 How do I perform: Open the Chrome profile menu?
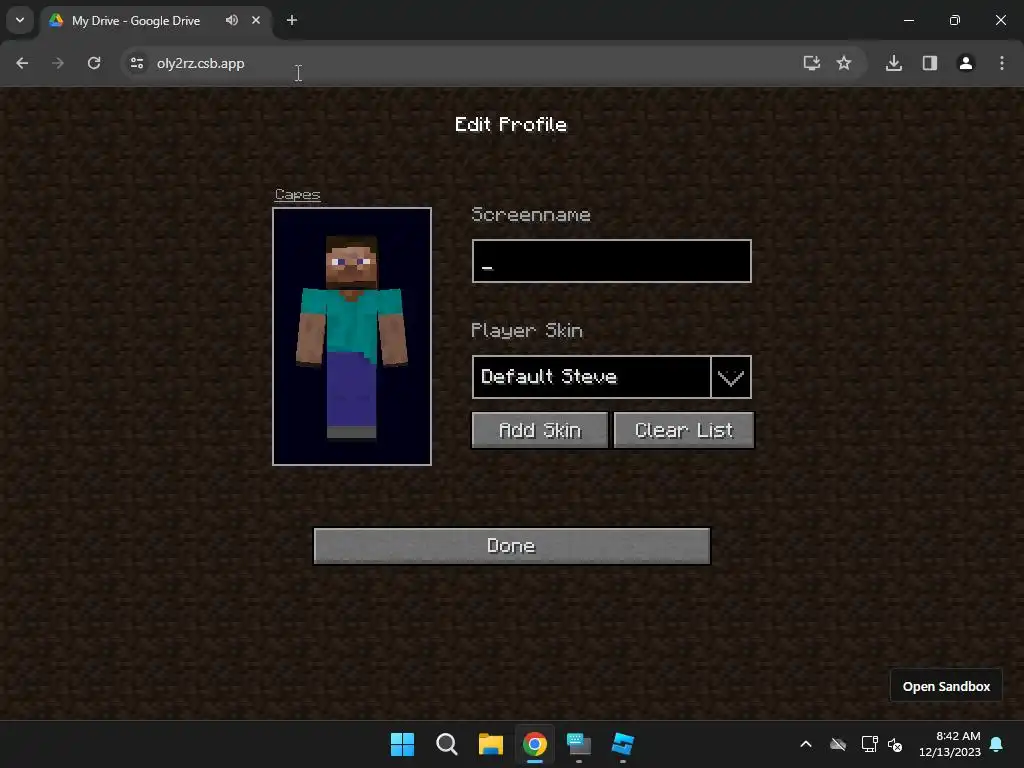[966, 63]
